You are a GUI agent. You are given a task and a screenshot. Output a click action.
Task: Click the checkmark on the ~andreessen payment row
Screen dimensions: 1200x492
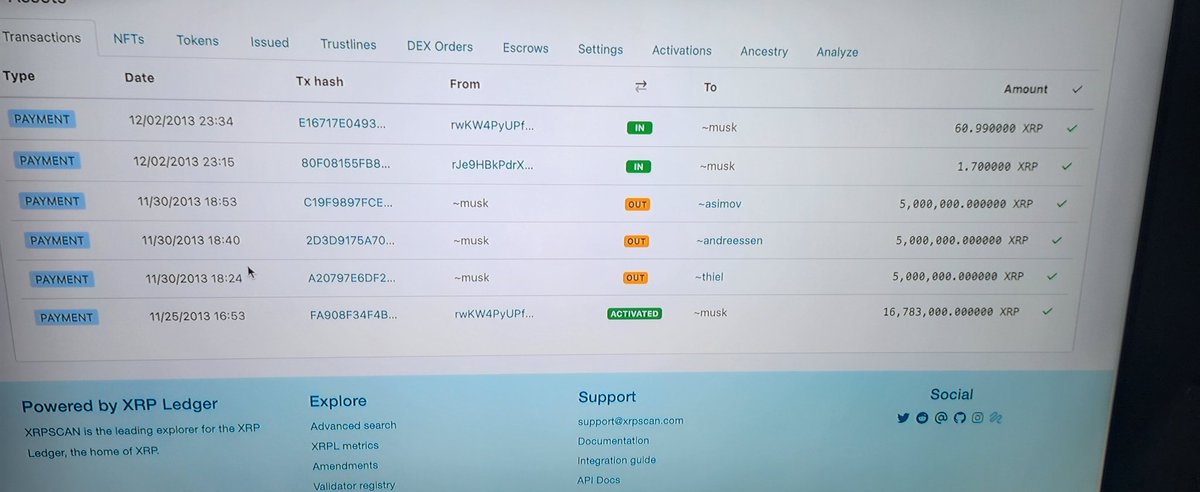1056,240
